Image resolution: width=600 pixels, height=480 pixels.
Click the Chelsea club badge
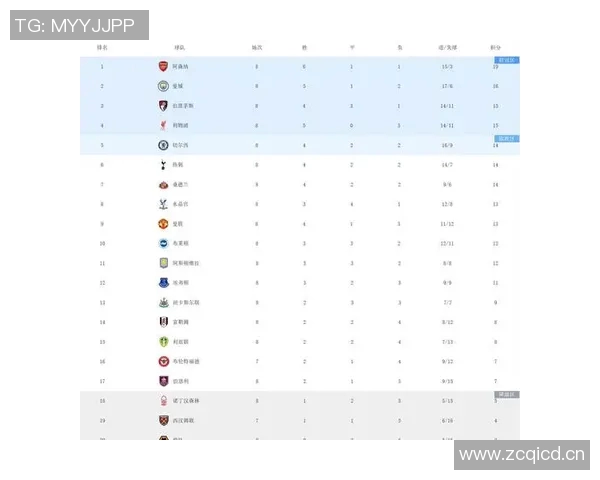click(163, 145)
